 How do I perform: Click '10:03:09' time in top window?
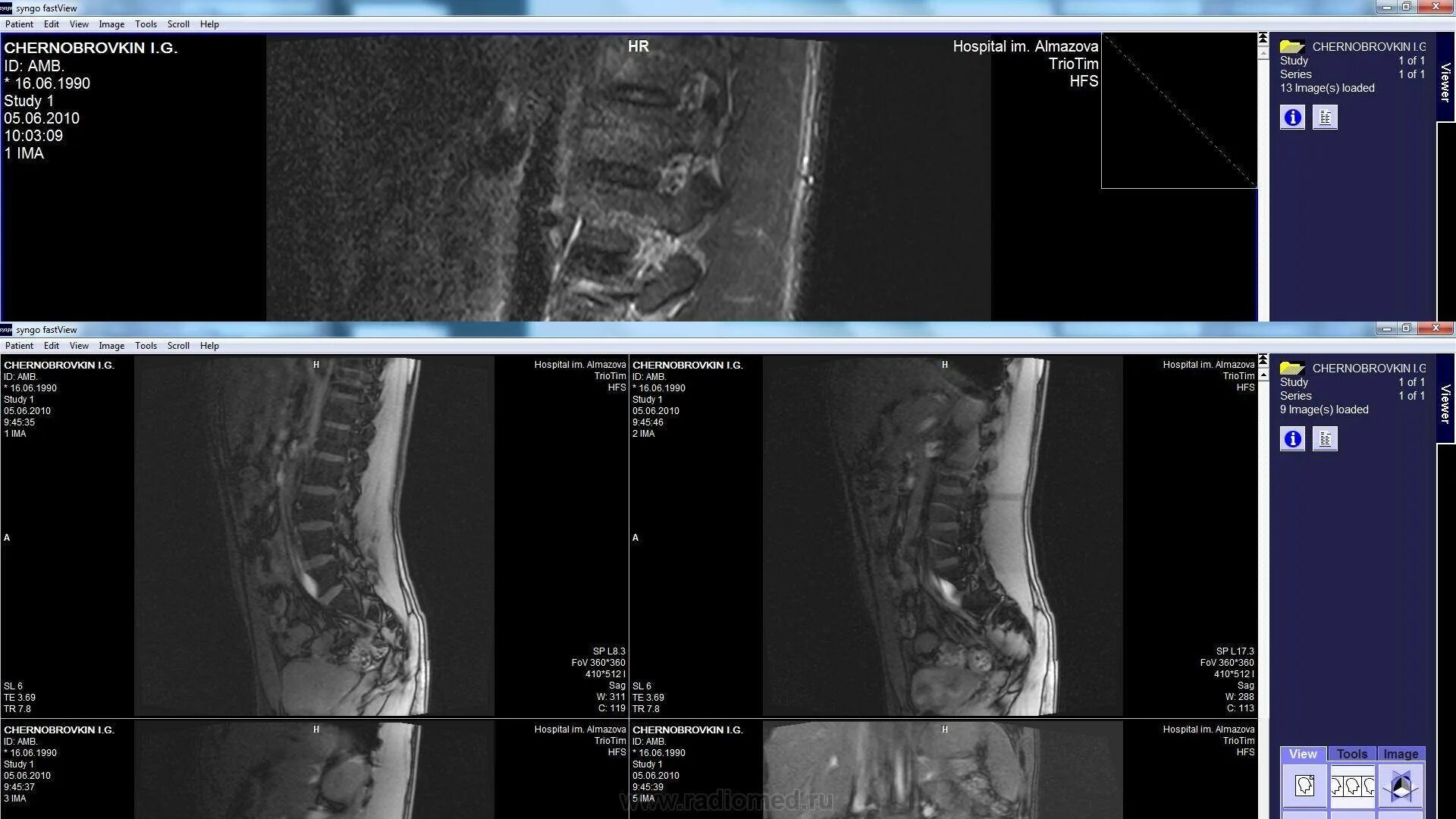pos(33,136)
